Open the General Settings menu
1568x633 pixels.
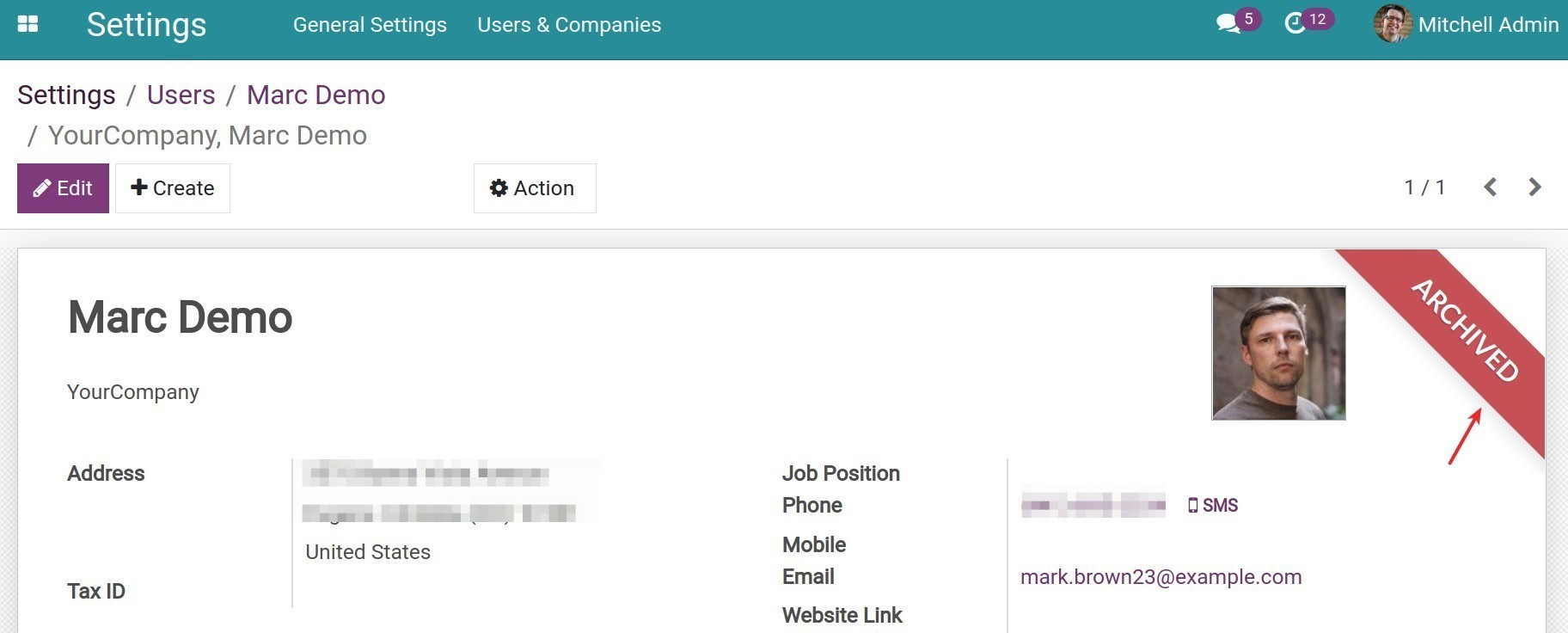[370, 25]
